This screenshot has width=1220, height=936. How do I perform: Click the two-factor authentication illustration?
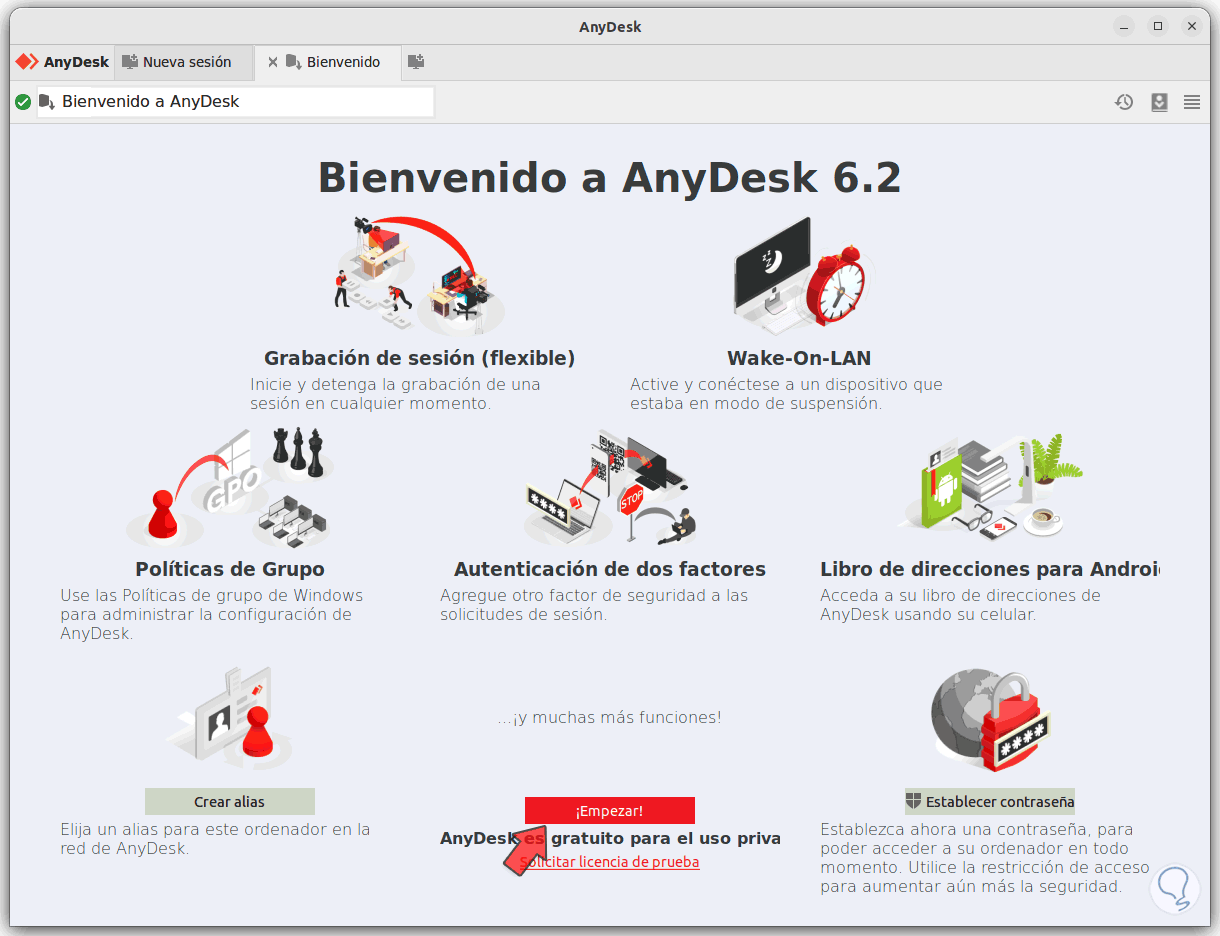pyautogui.click(x=611, y=489)
